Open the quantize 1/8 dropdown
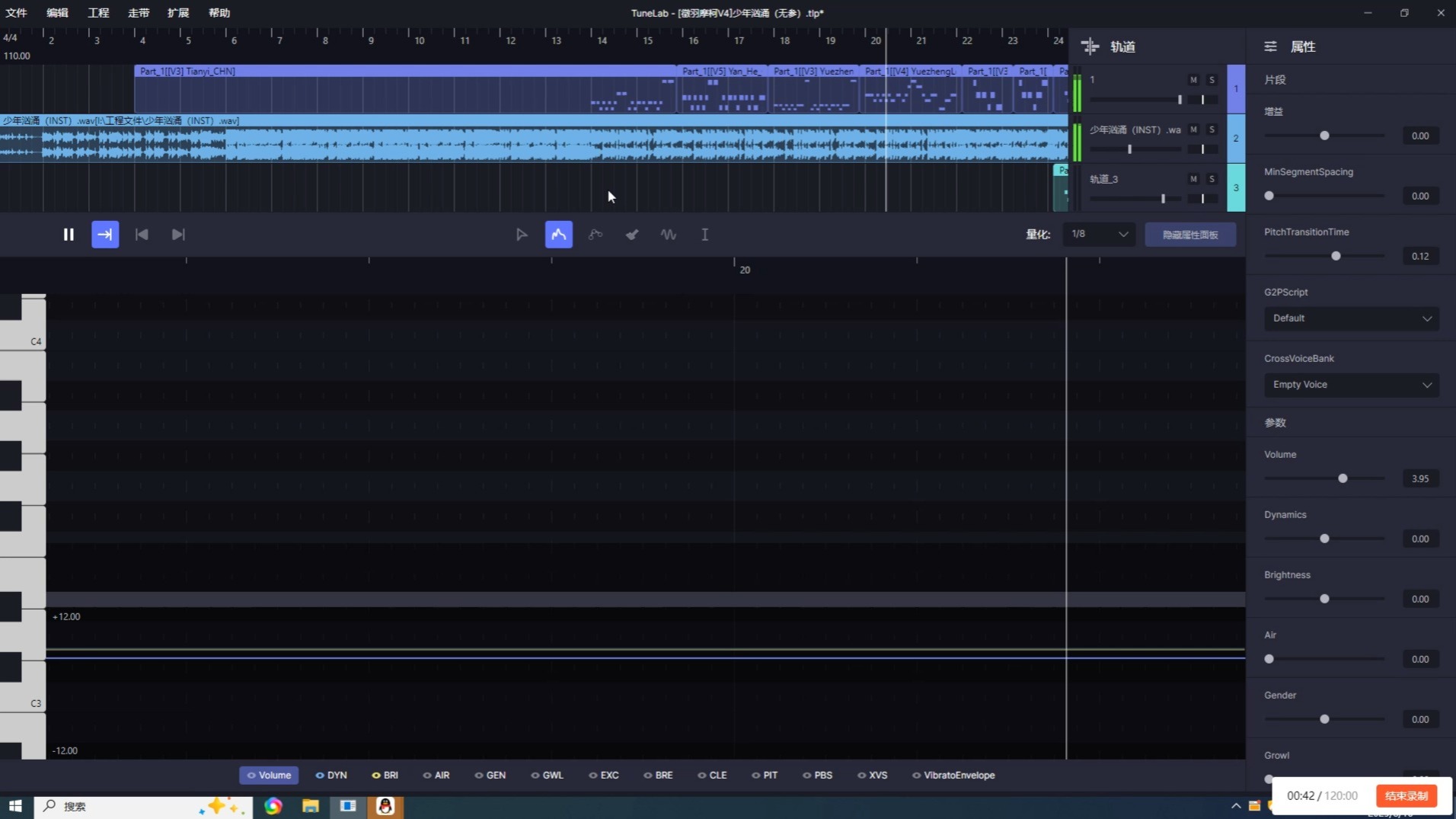This screenshot has height=819, width=1456. tap(1099, 234)
